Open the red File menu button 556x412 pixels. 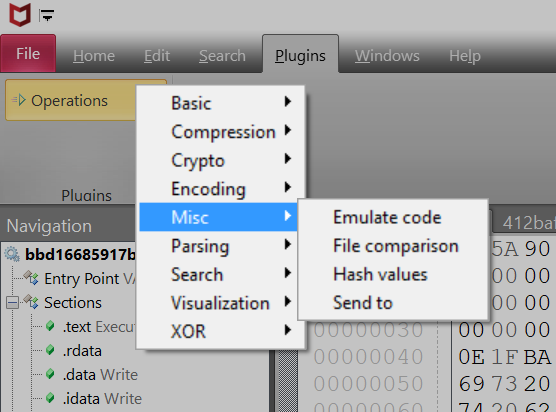click(28, 54)
